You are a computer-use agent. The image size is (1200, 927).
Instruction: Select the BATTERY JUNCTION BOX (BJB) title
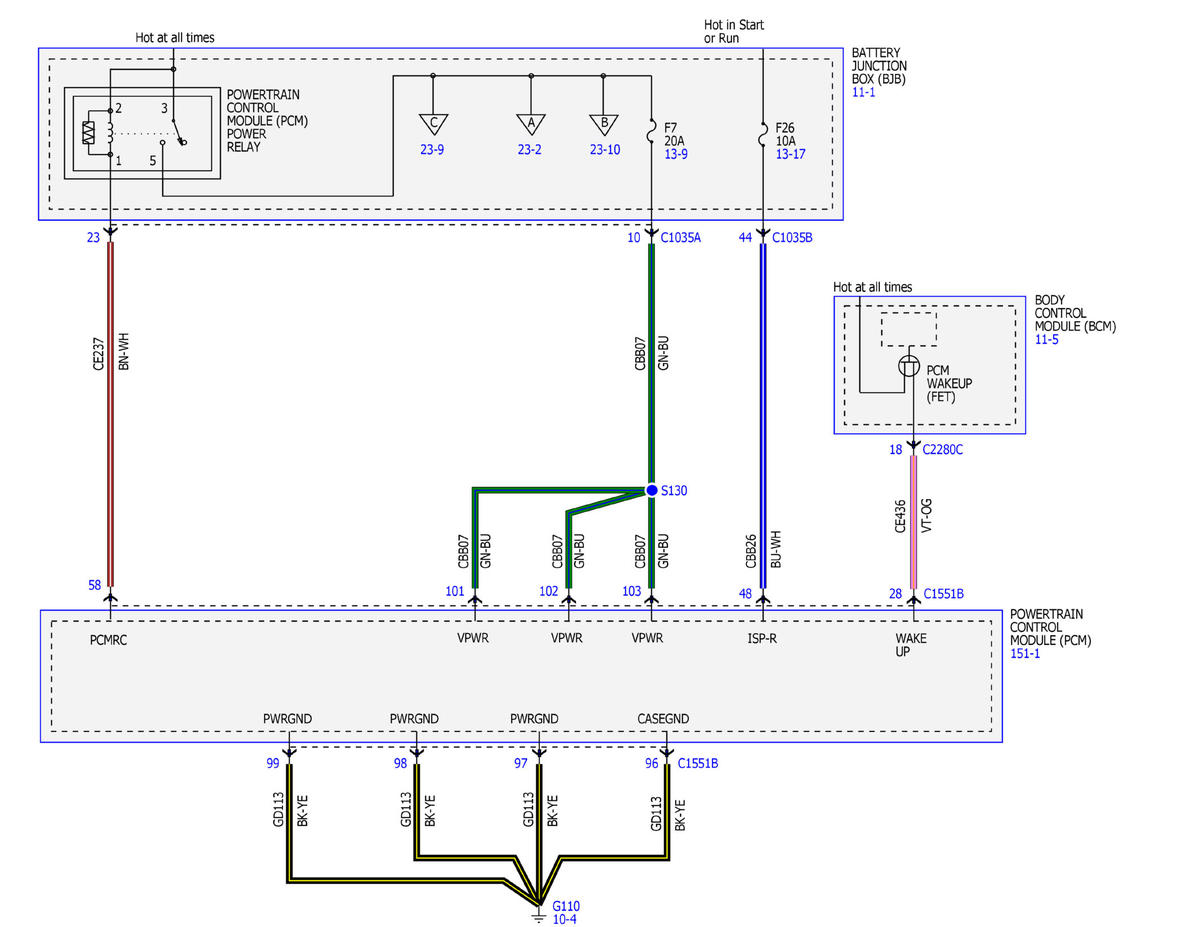click(x=879, y=66)
